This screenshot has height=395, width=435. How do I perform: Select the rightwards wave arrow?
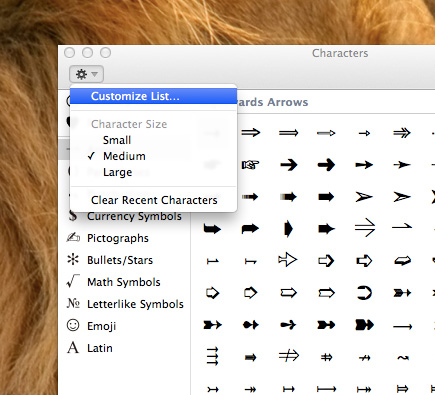point(403,358)
